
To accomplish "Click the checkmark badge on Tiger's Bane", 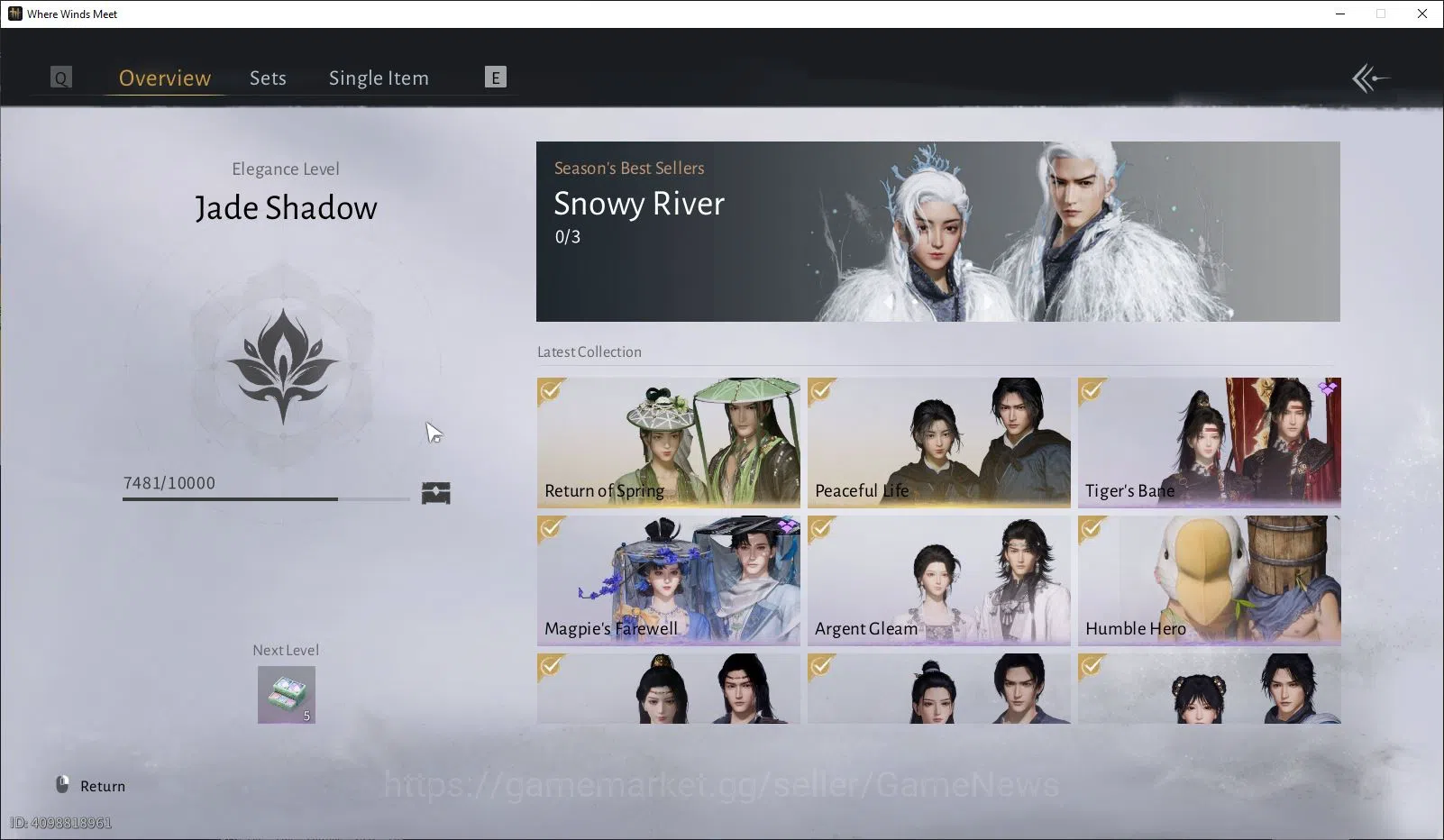I will click(x=1092, y=391).
